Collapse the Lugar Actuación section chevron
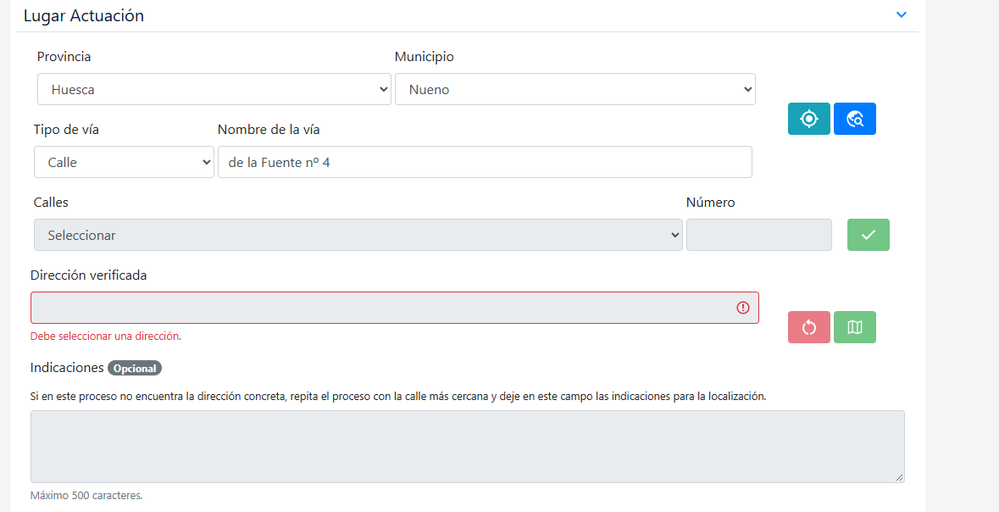 tap(901, 15)
